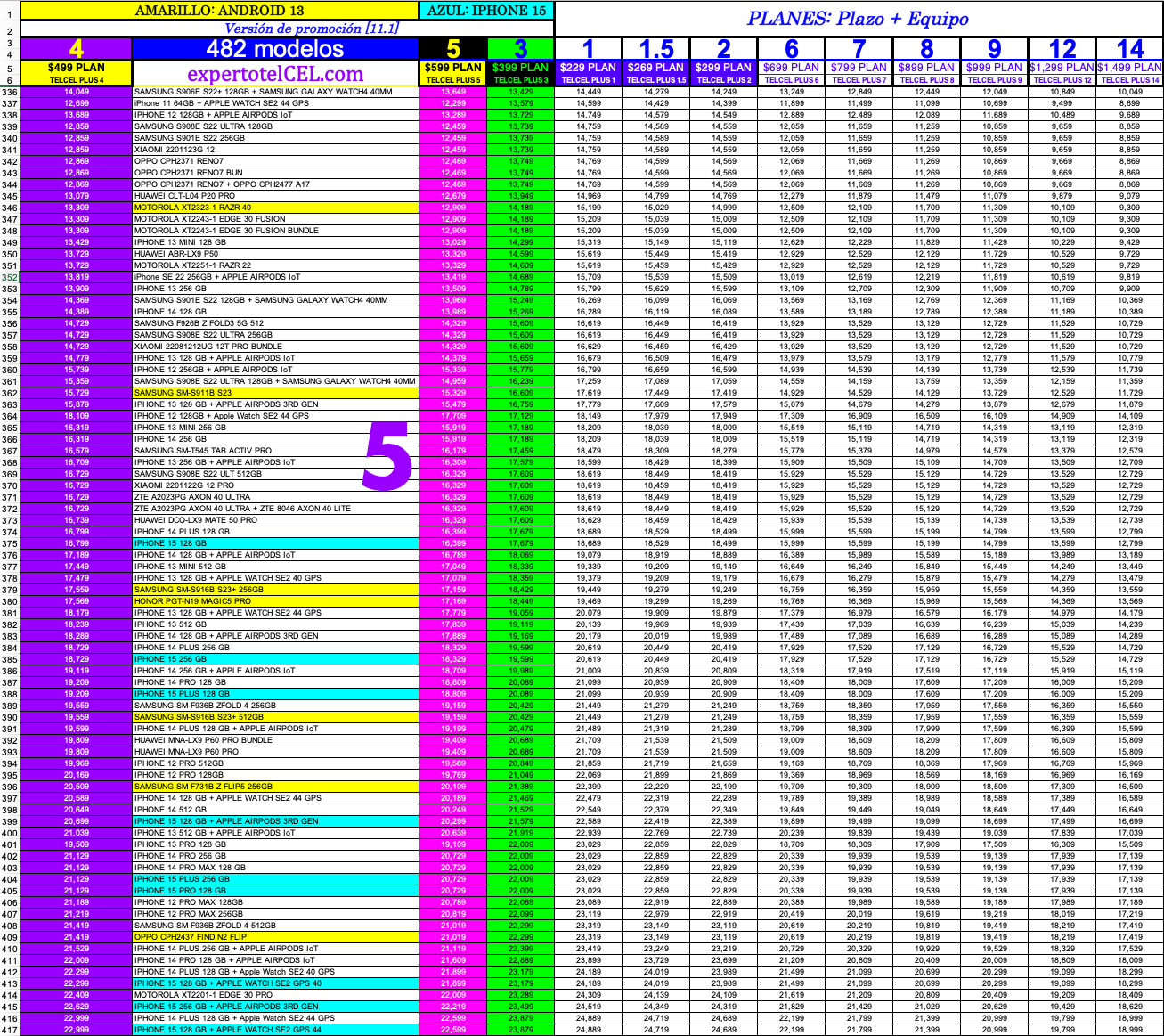Select the IPHONE 15 PRO 128 GB cell
The width and height of the screenshot is (1164, 1036).
tap(275, 891)
